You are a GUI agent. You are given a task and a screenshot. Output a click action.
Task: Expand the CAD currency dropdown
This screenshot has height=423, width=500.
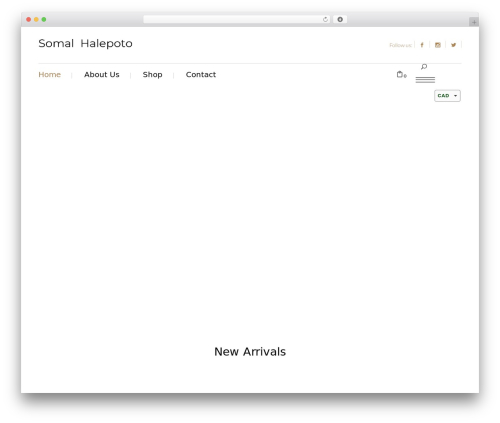pyautogui.click(x=447, y=96)
